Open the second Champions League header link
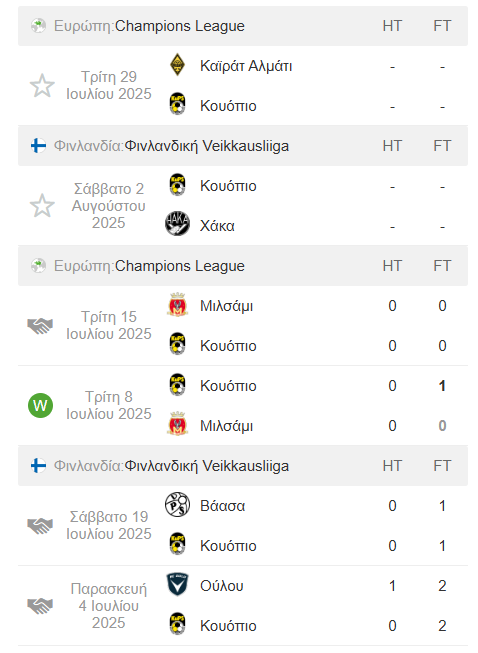This screenshot has width=478, height=653. click(179, 266)
